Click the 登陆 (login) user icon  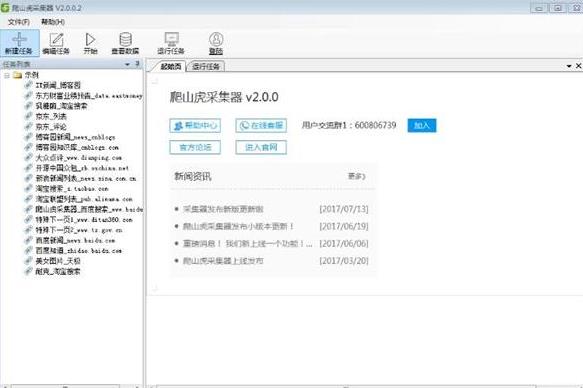(216, 43)
